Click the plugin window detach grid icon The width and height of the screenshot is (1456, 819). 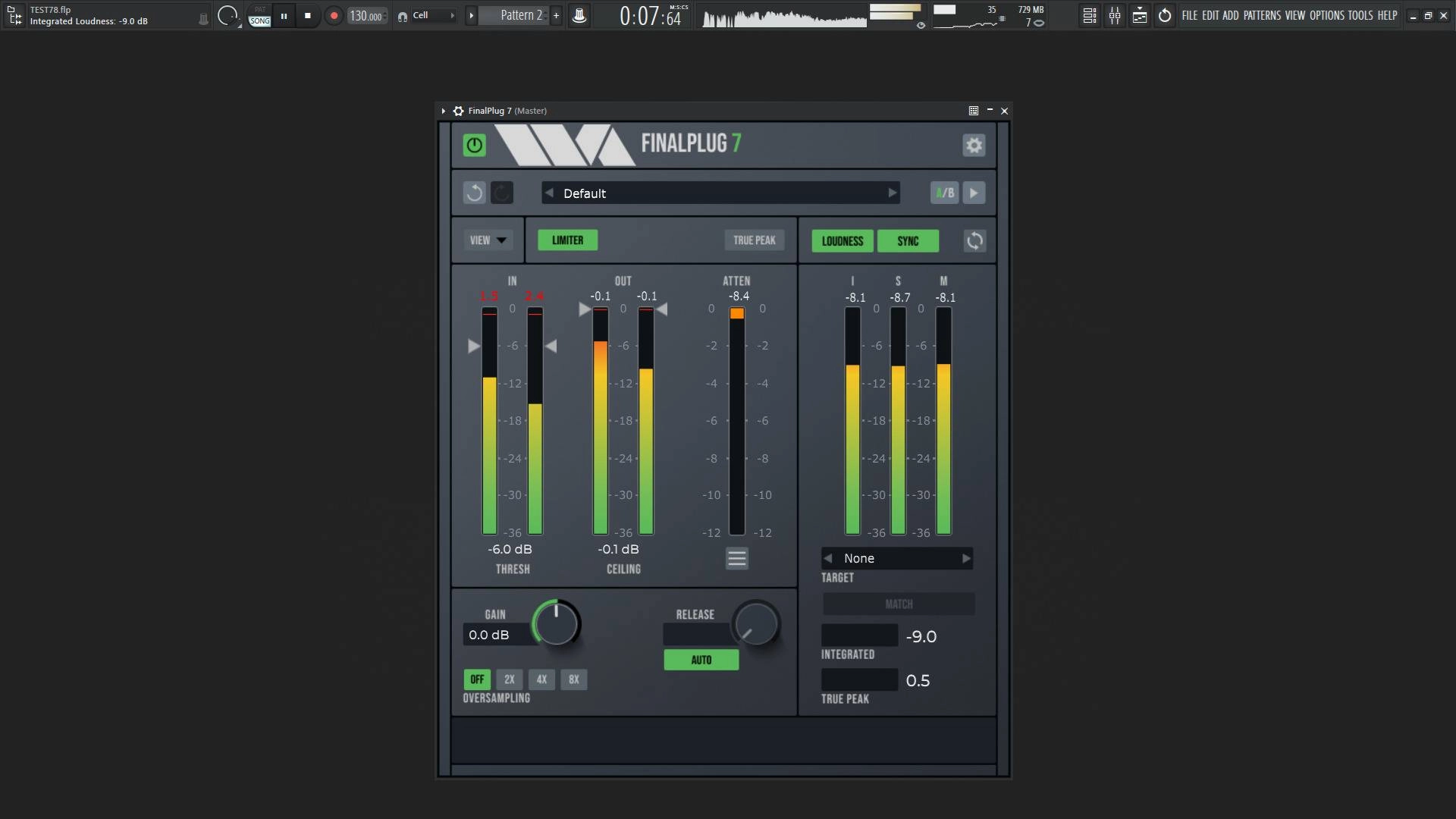coord(974,111)
